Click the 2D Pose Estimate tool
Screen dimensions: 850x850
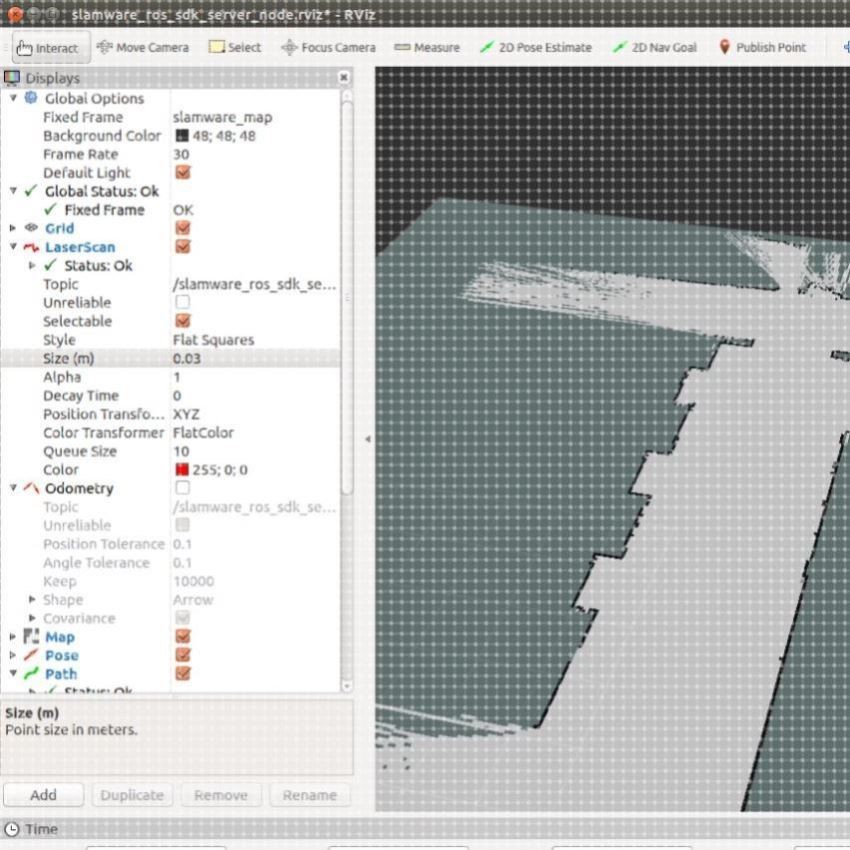coord(536,48)
